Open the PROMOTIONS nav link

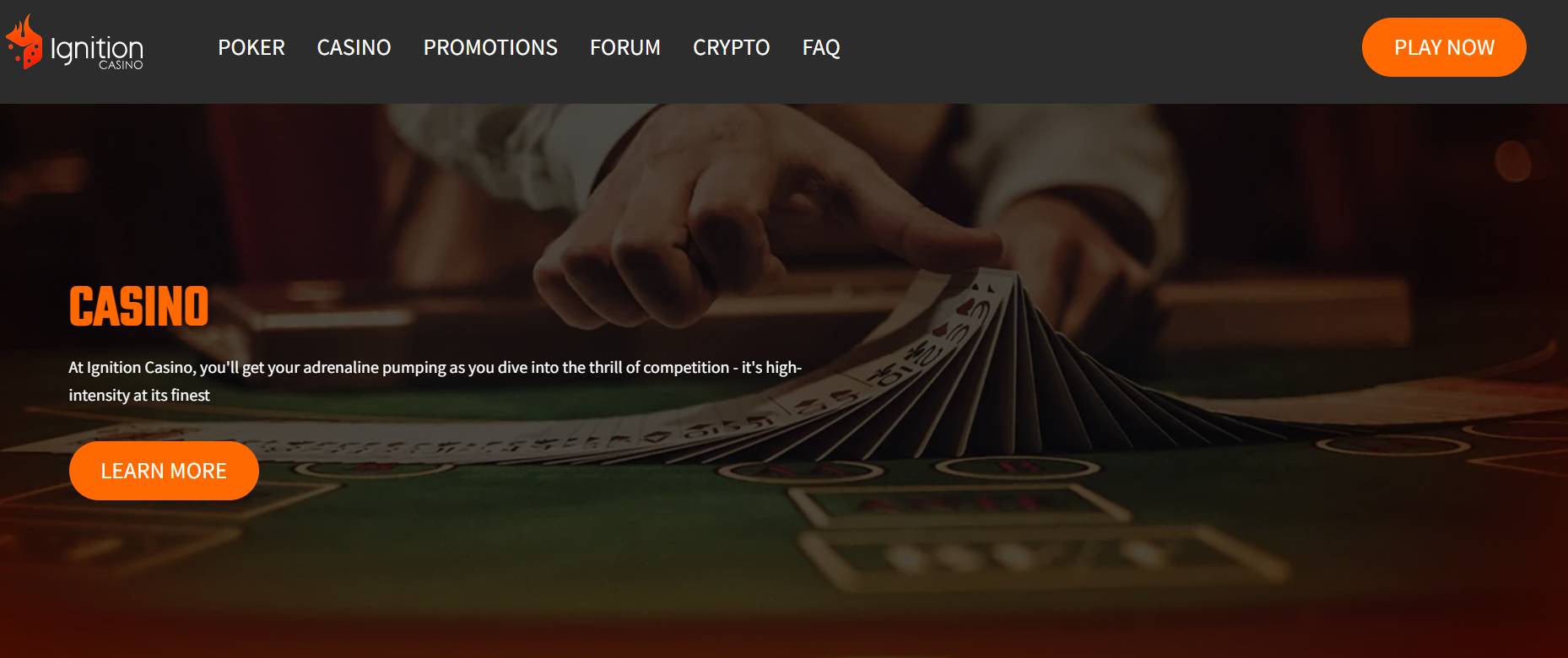coord(490,47)
